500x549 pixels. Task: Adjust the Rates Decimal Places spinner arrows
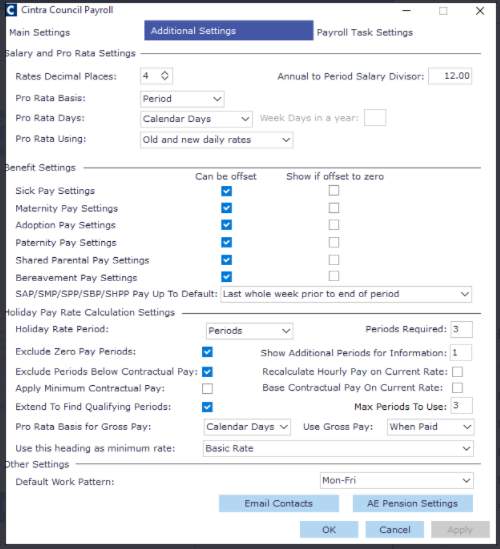[165, 76]
